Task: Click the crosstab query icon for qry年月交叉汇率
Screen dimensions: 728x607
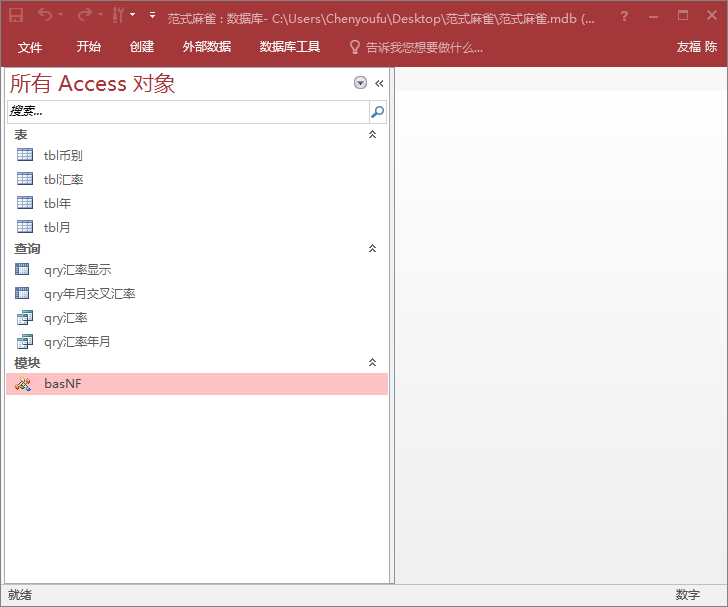Action: pos(22,293)
